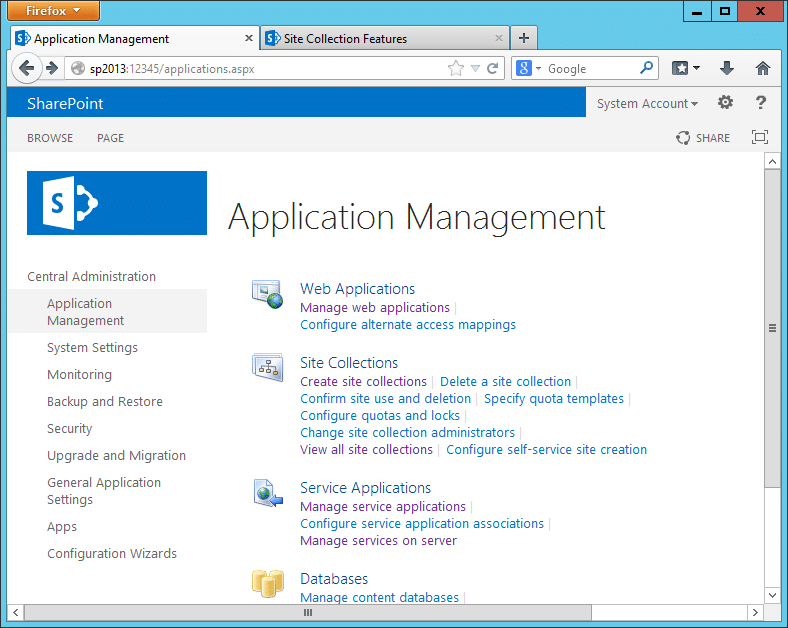The height and width of the screenshot is (628, 788).
Task: Open Backup and Restore
Action: point(105,401)
